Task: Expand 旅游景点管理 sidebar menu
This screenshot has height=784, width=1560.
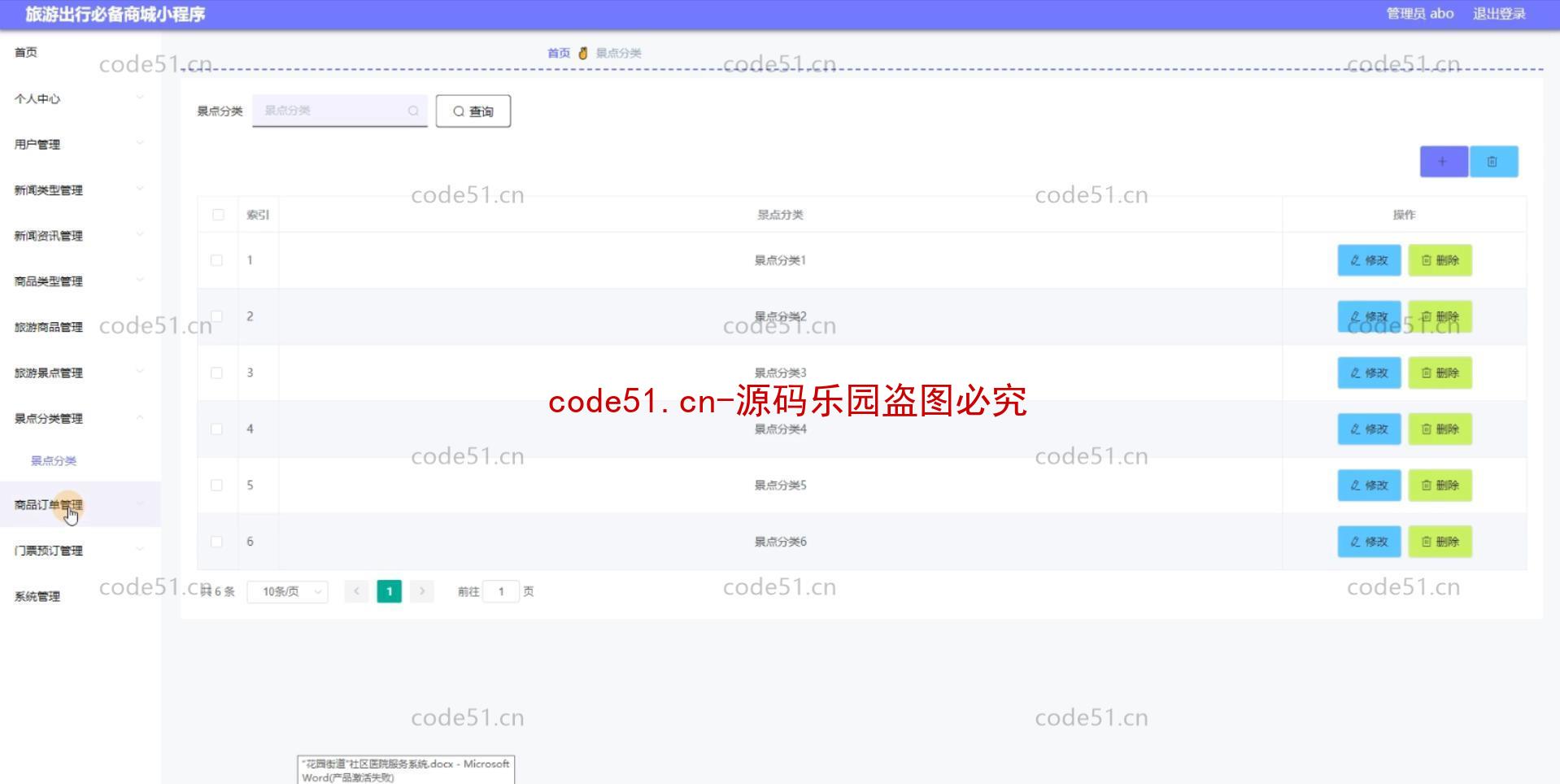Action: point(80,372)
